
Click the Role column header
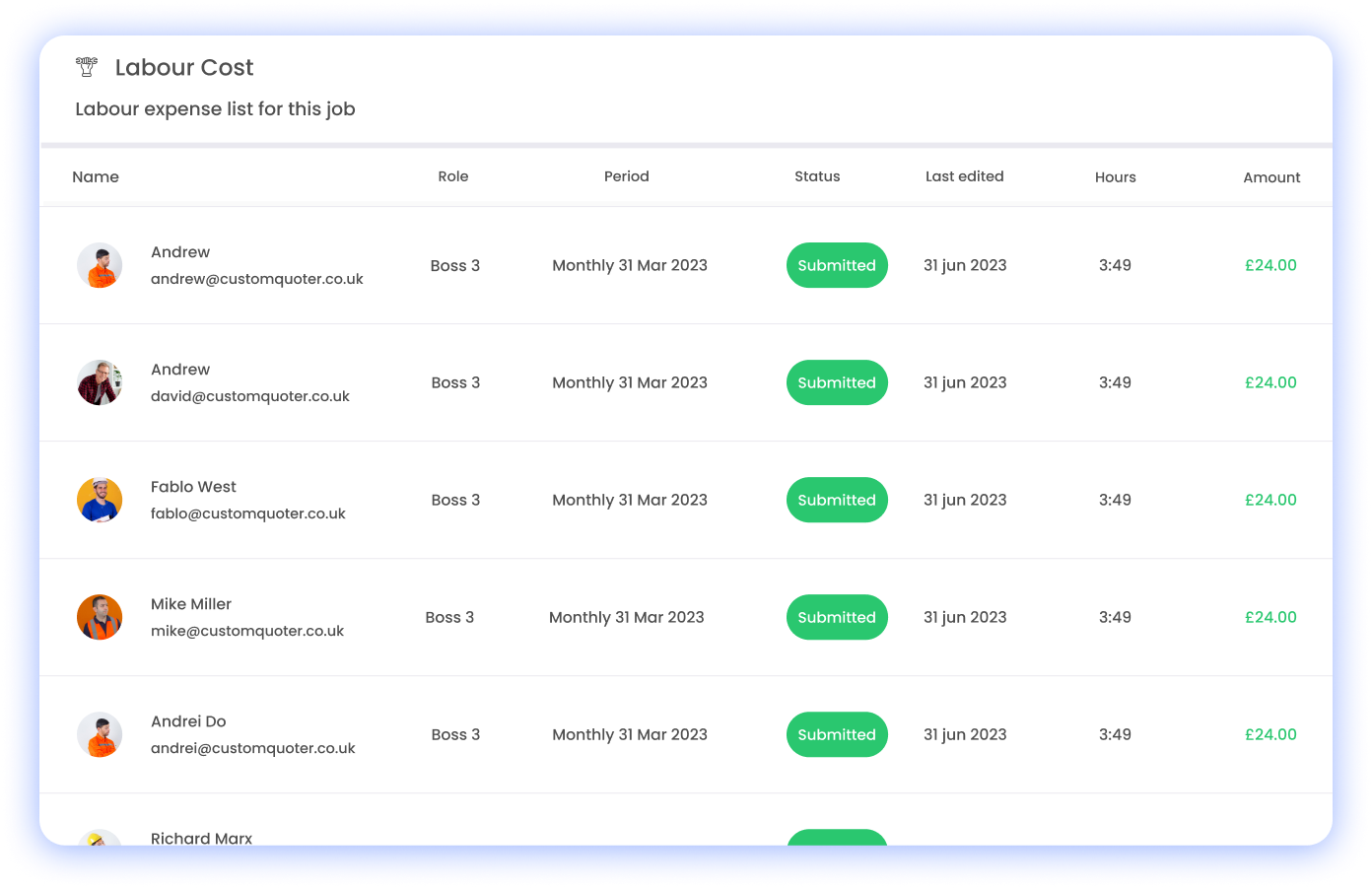453,176
